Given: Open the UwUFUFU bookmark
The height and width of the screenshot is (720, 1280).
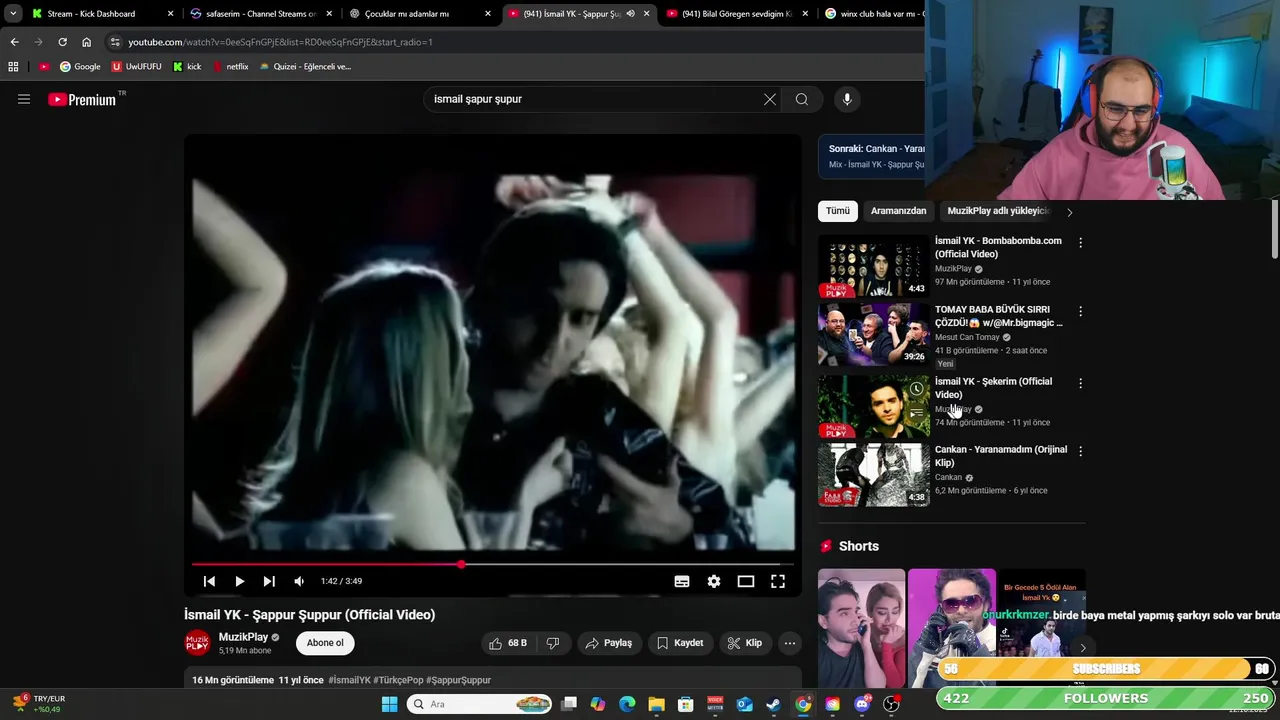Looking at the screenshot, I should [136, 67].
